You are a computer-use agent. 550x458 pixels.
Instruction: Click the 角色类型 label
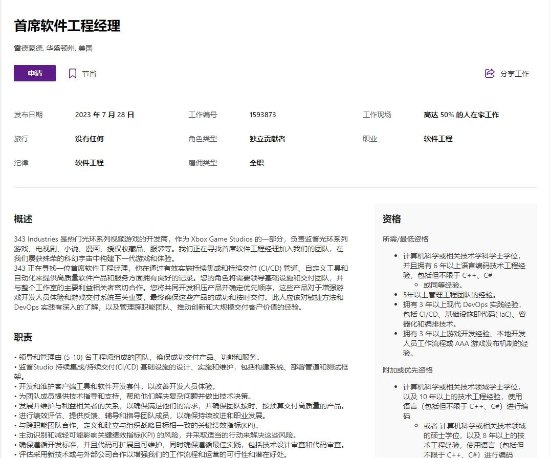[x=202, y=139]
